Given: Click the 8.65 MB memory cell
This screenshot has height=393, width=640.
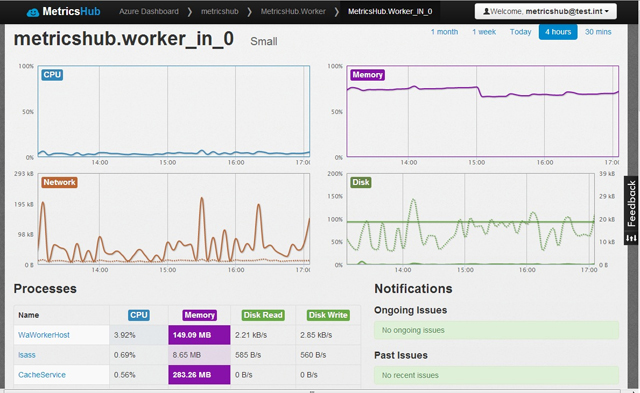Looking at the screenshot, I should click(x=199, y=355).
